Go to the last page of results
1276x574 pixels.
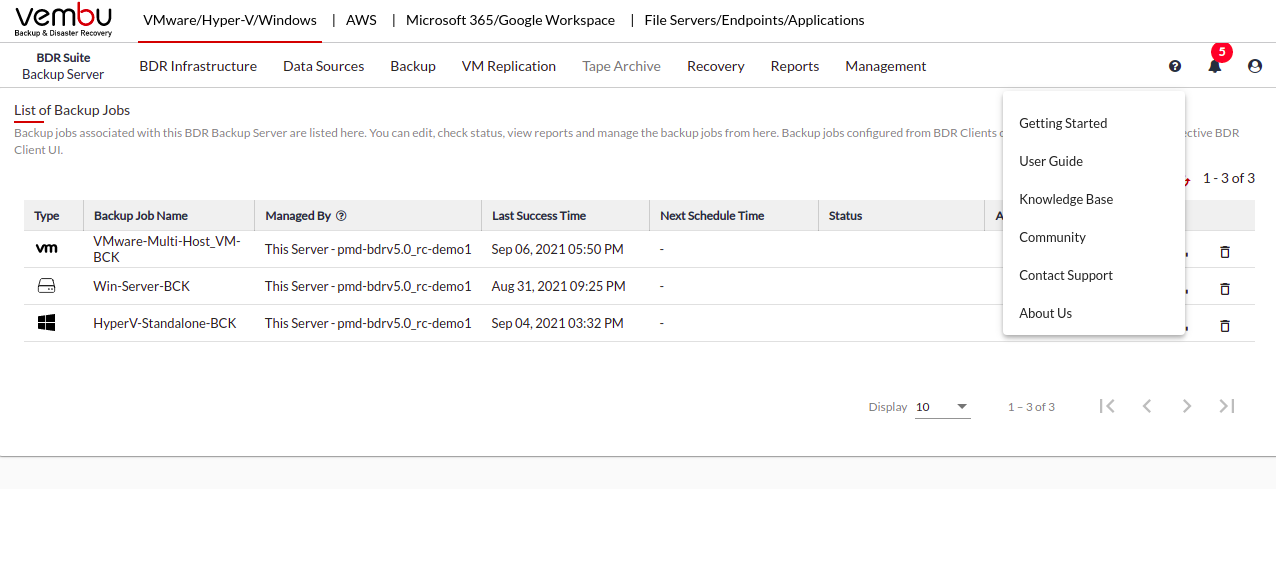1227,406
